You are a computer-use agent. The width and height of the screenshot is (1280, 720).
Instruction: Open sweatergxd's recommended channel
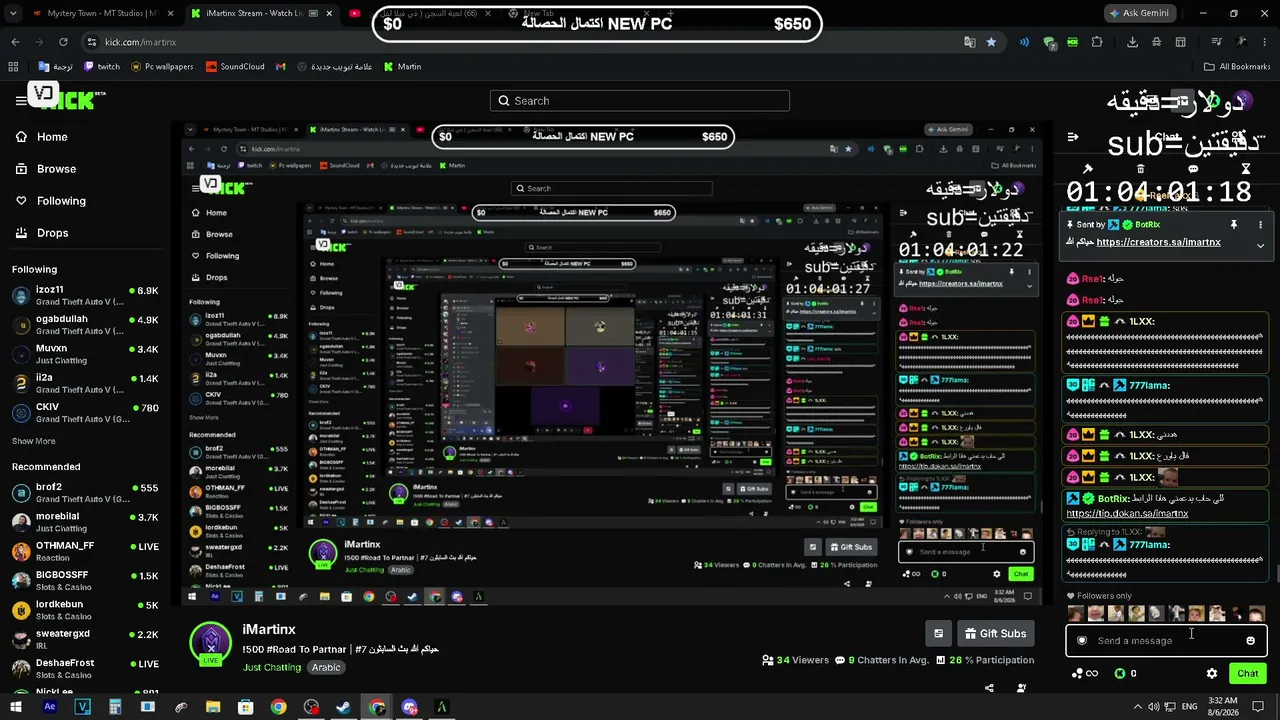point(85,639)
